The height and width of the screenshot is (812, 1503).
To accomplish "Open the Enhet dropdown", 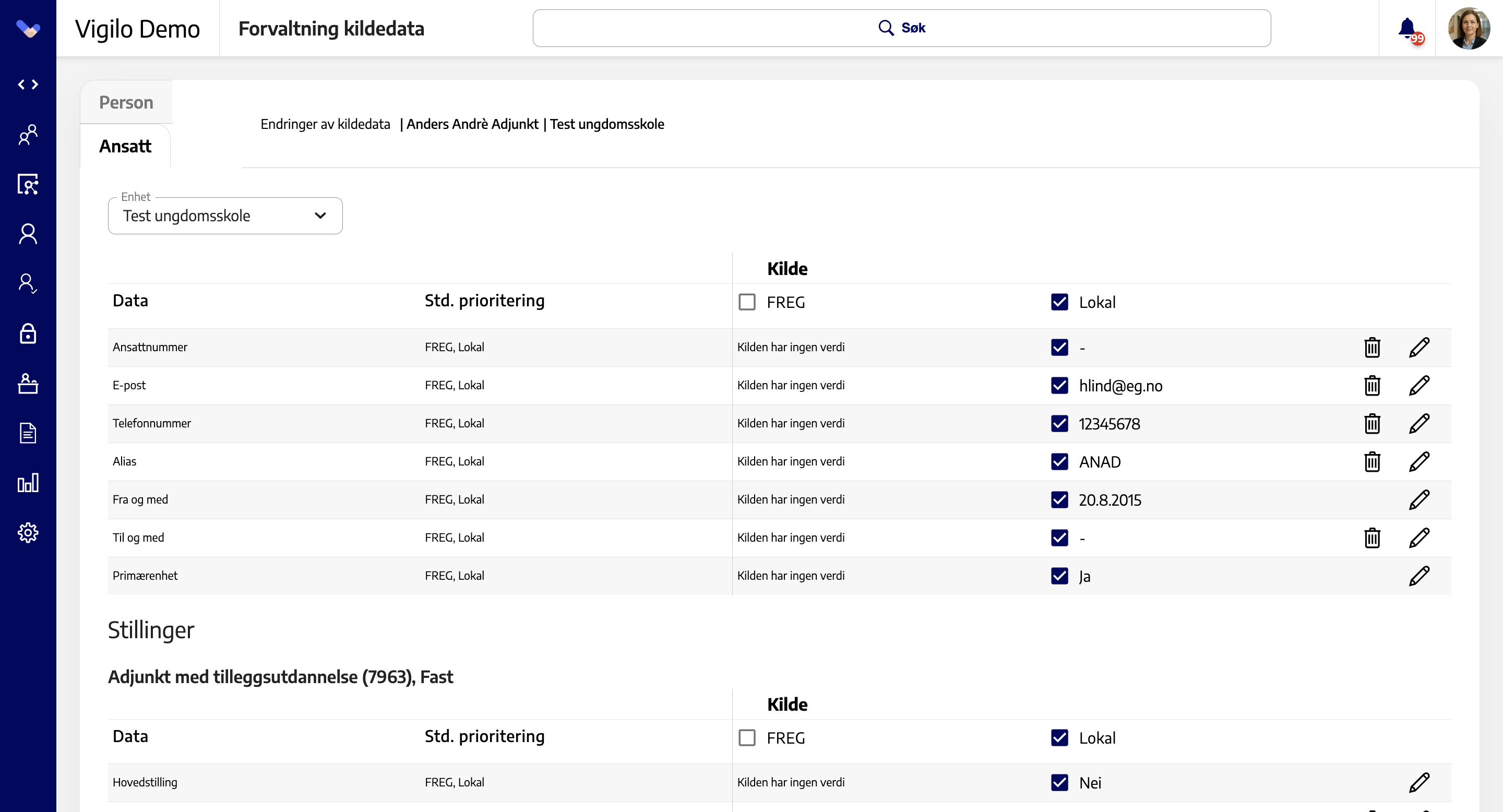I will click(225, 216).
